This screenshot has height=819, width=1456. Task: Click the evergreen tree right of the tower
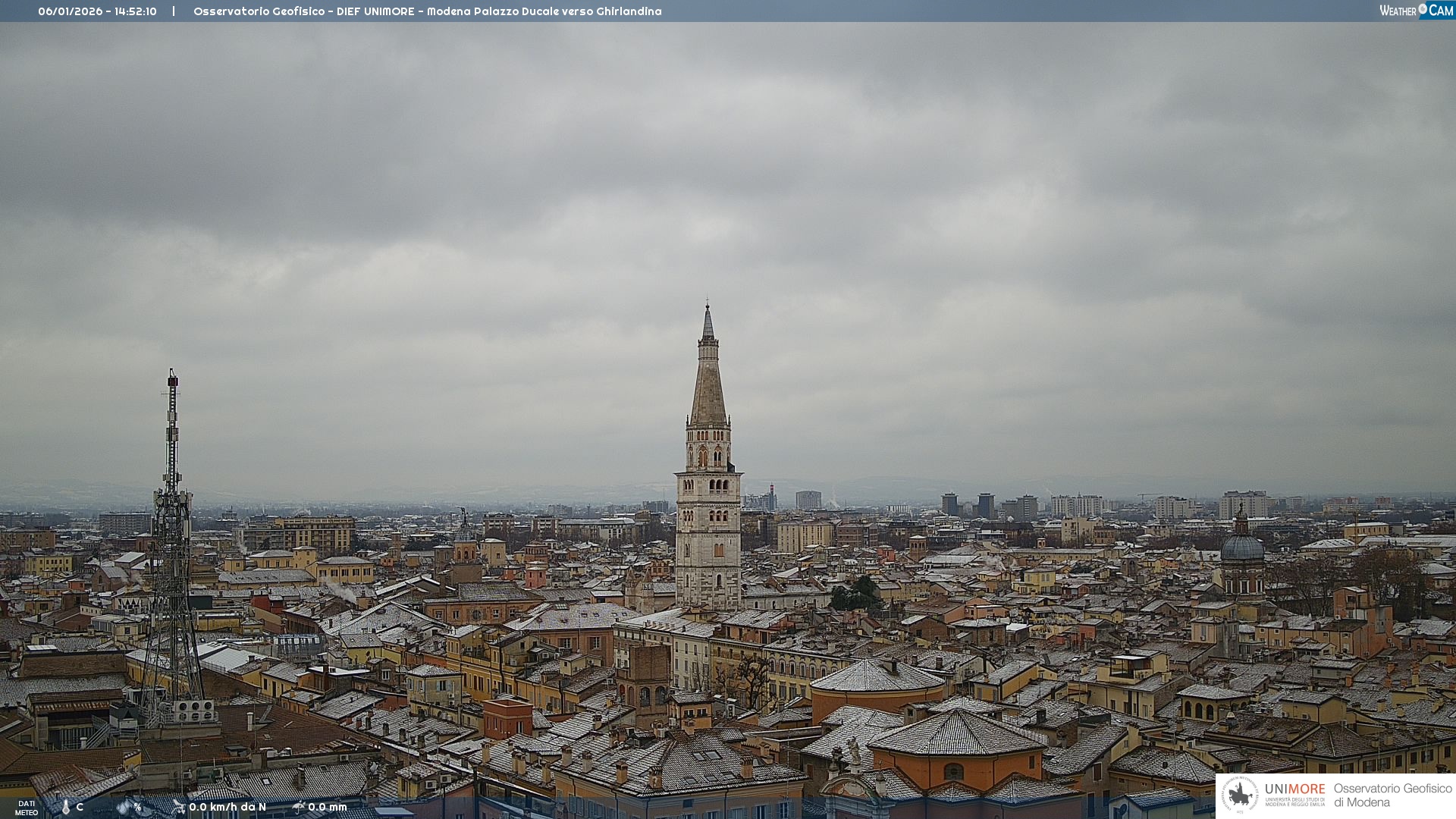(857, 593)
